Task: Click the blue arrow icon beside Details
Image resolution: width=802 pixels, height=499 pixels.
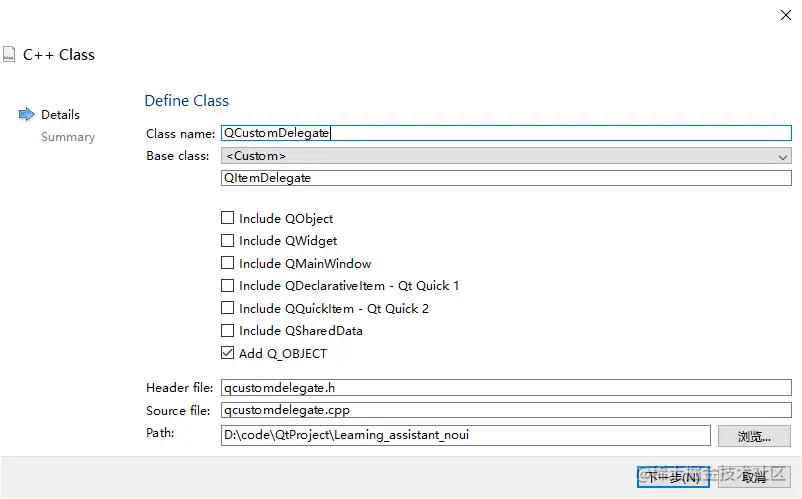Action: pos(27,114)
